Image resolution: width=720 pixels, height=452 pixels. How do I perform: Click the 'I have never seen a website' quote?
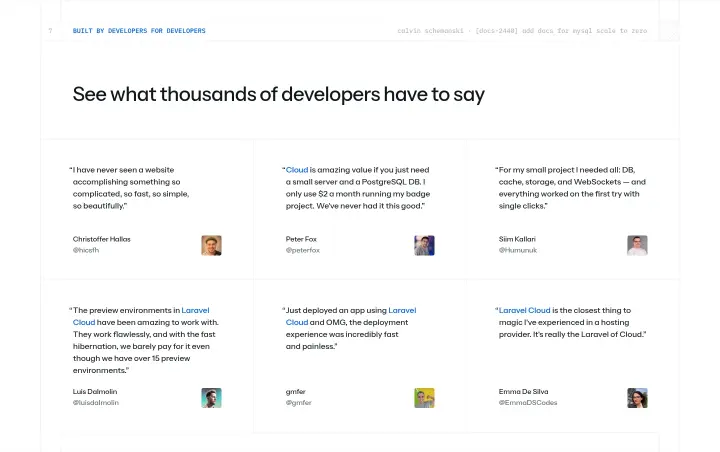[x=129, y=188]
